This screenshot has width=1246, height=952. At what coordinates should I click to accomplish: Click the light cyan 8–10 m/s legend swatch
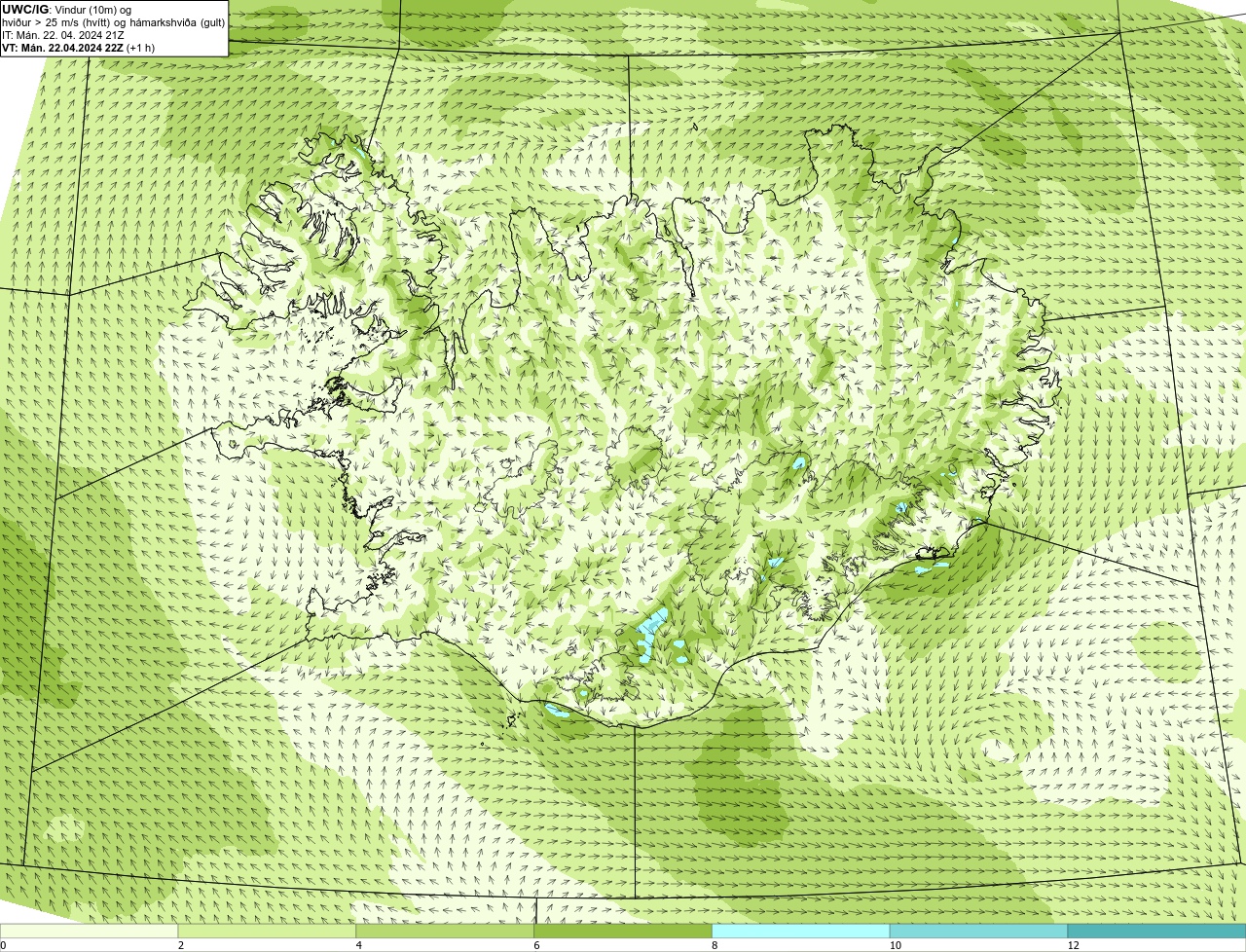pos(801,932)
